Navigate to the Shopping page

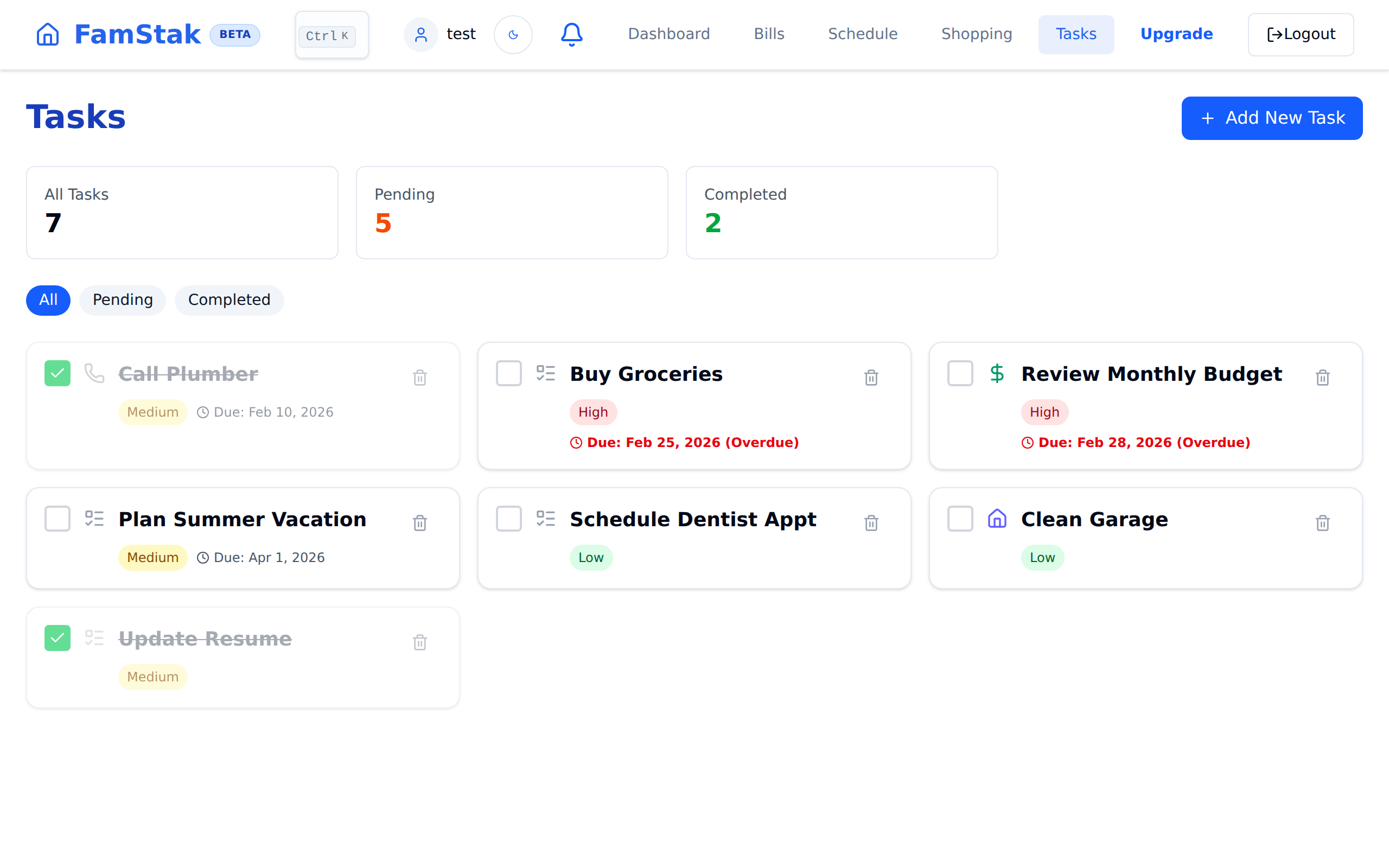[x=976, y=34]
